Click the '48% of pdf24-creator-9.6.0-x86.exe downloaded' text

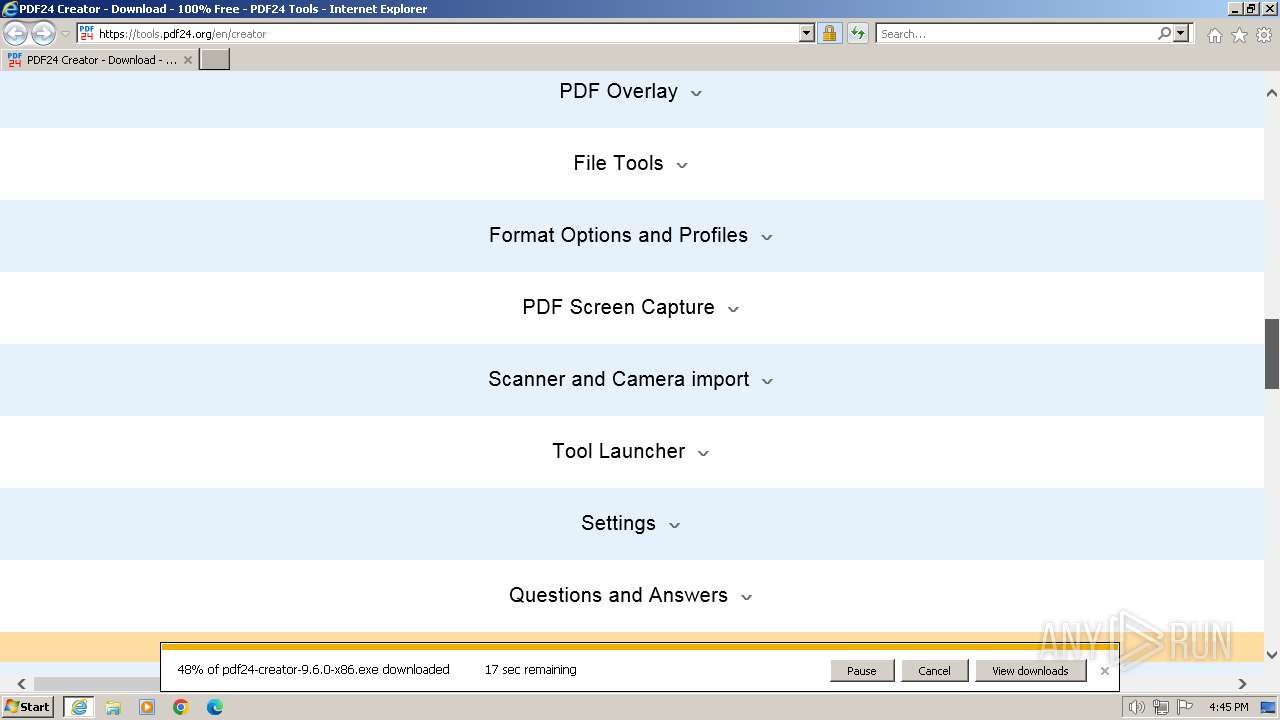[x=313, y=670]
